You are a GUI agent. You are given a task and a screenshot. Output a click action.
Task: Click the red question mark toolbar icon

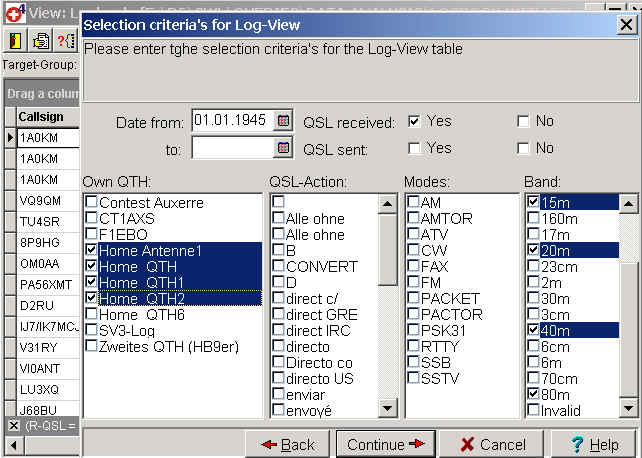(65, 41)
